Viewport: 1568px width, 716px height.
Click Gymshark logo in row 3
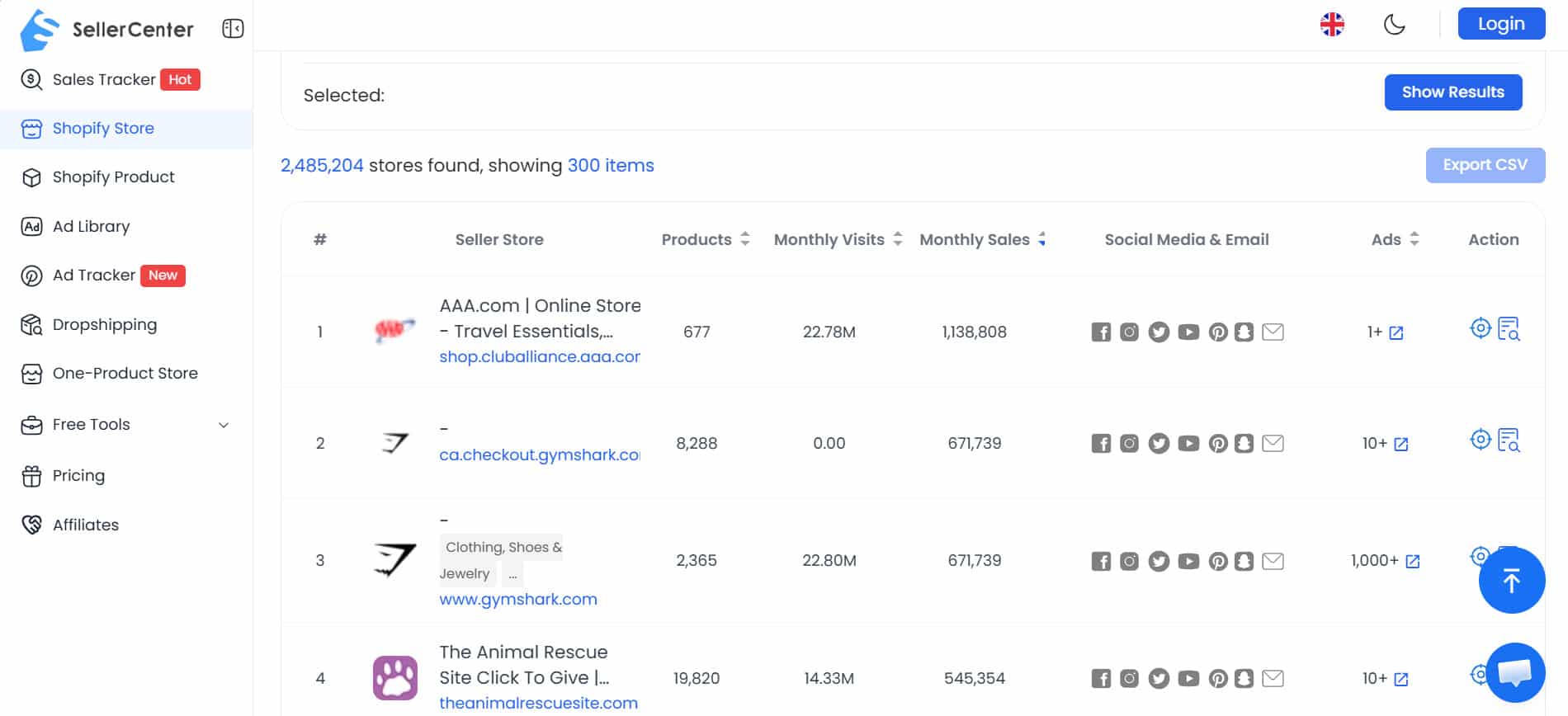click(395, 560)
